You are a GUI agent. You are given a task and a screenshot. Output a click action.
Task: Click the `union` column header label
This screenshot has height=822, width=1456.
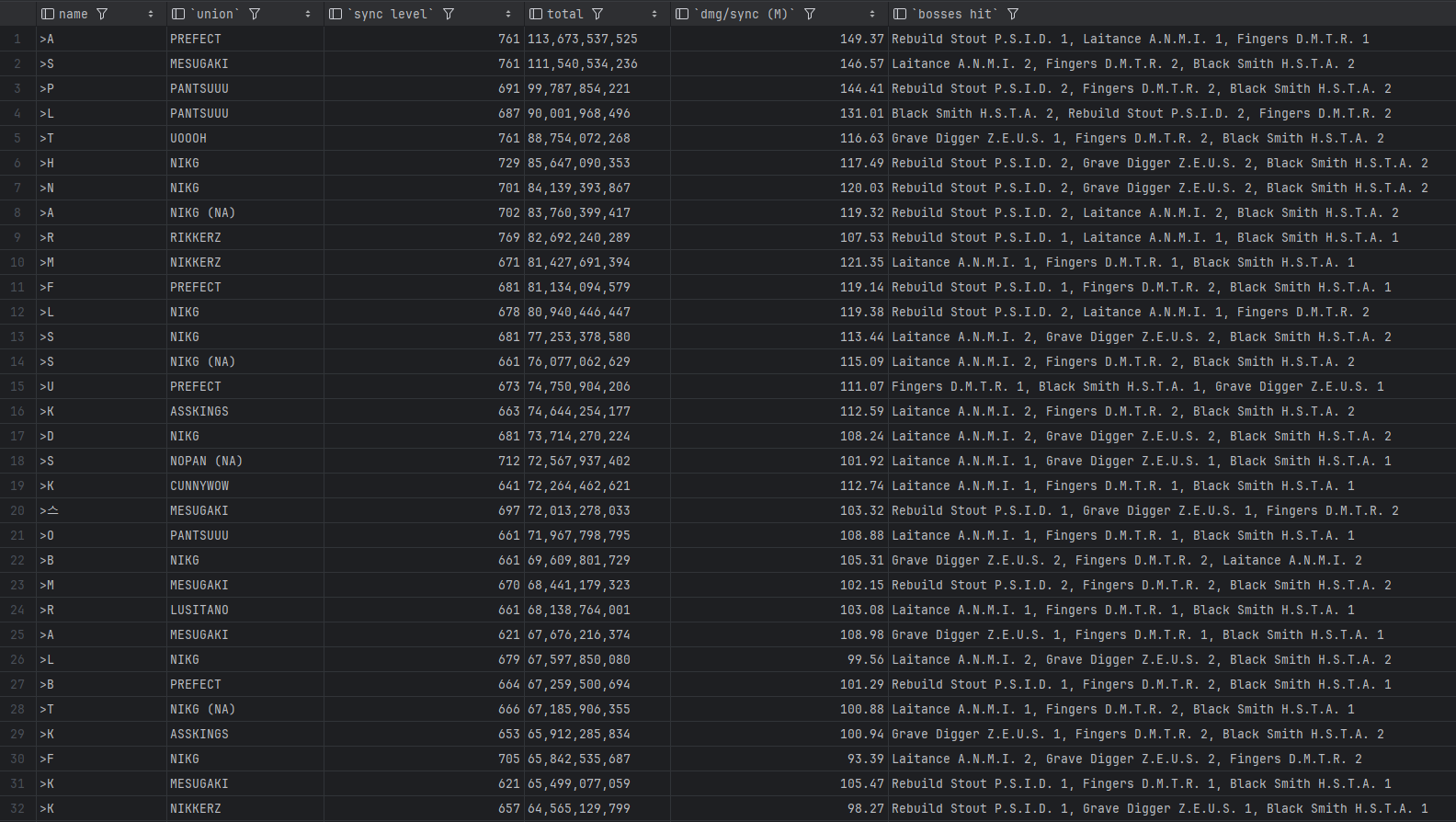(x=215, y=14)
